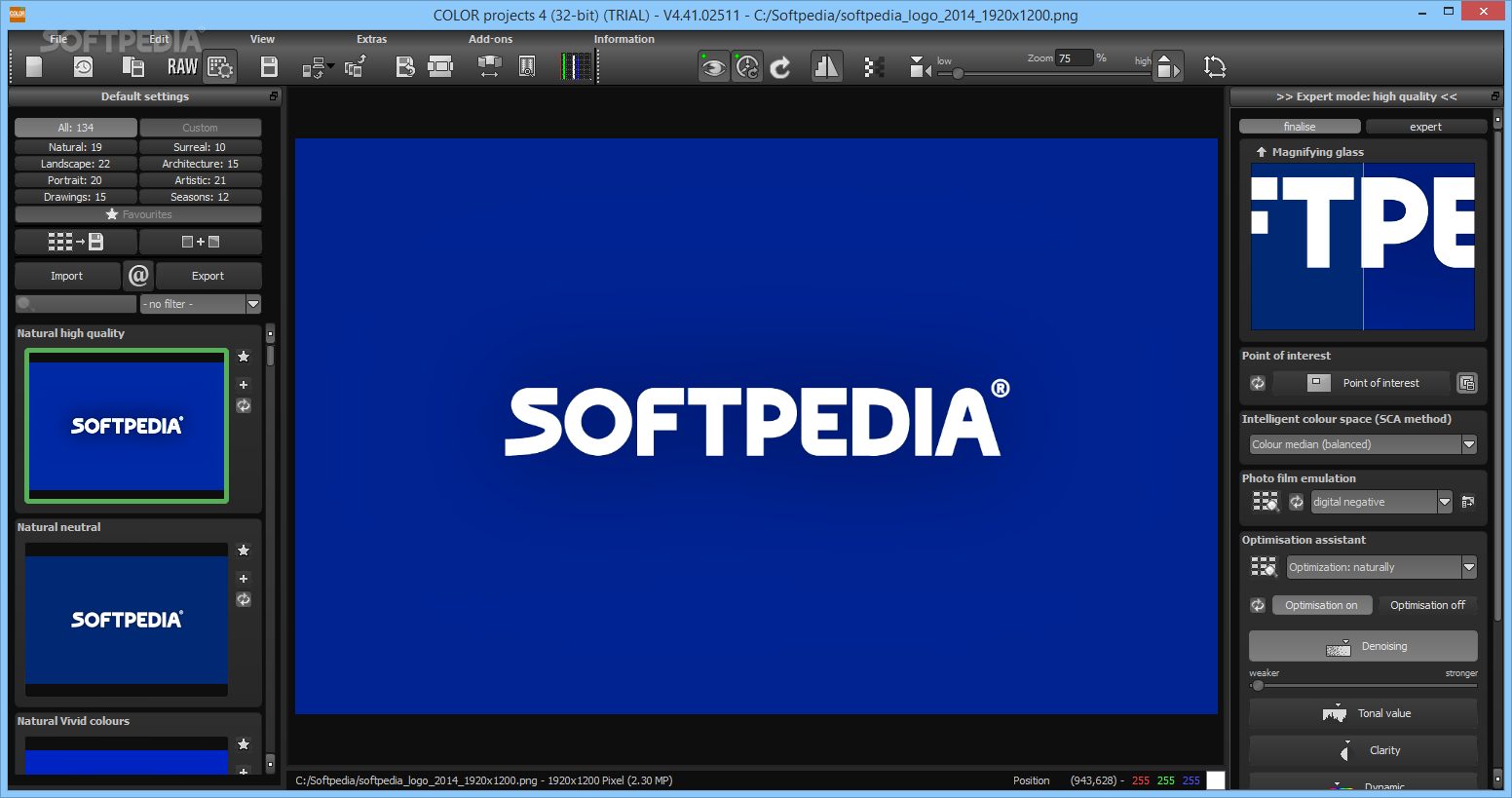Select the Surreal: 10 preset category
The width and height of the screenshot is (1512, 798).
[x=200, y=147]
